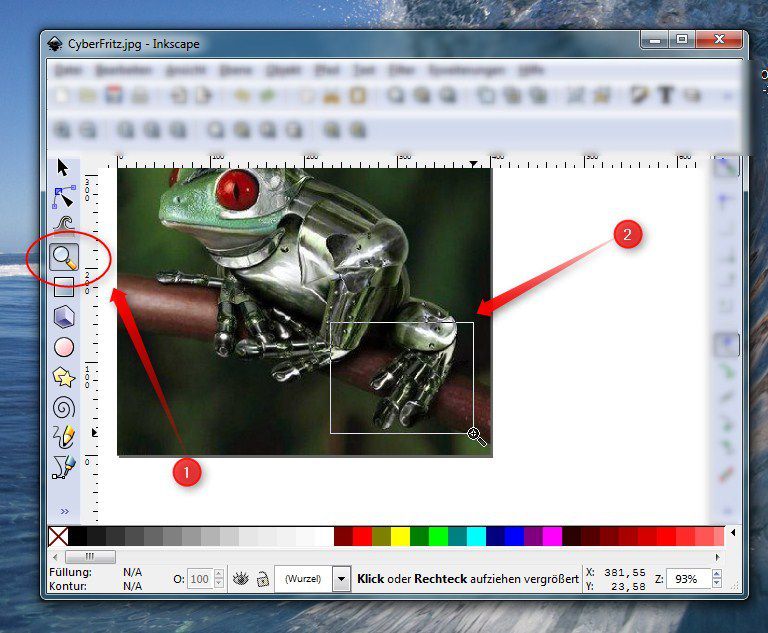The height and width of the screenshot is (633, 768).
Task: Open the Bearbeiten menu
Action: 123,71
